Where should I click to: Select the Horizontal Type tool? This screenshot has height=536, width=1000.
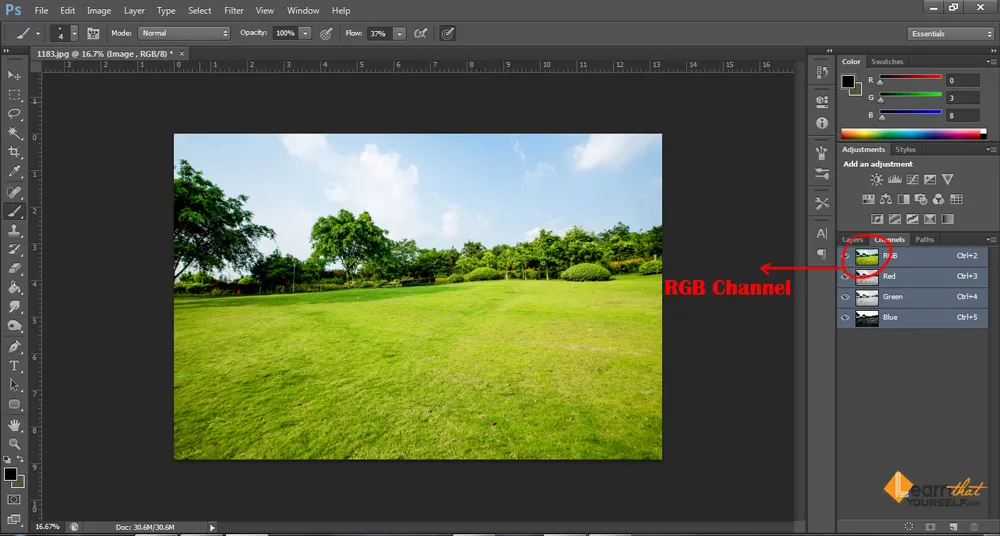(14, 366)
